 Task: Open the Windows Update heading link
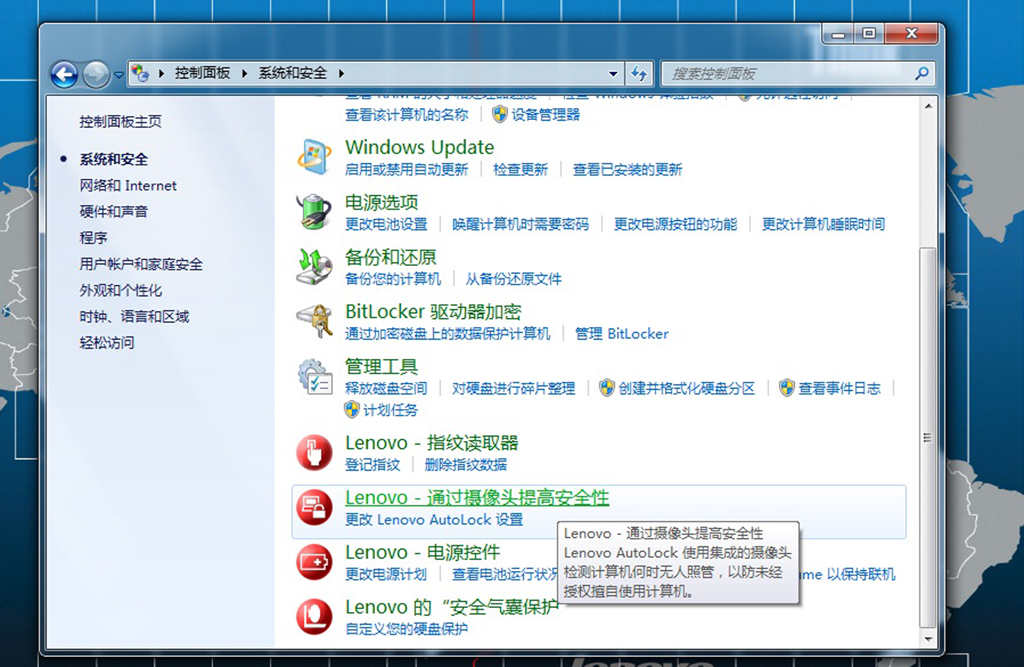tap(419, 147)
